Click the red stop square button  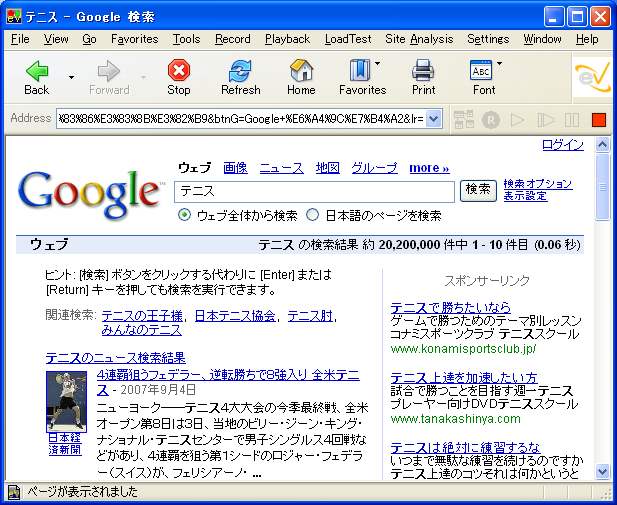[x=599, y=120]
